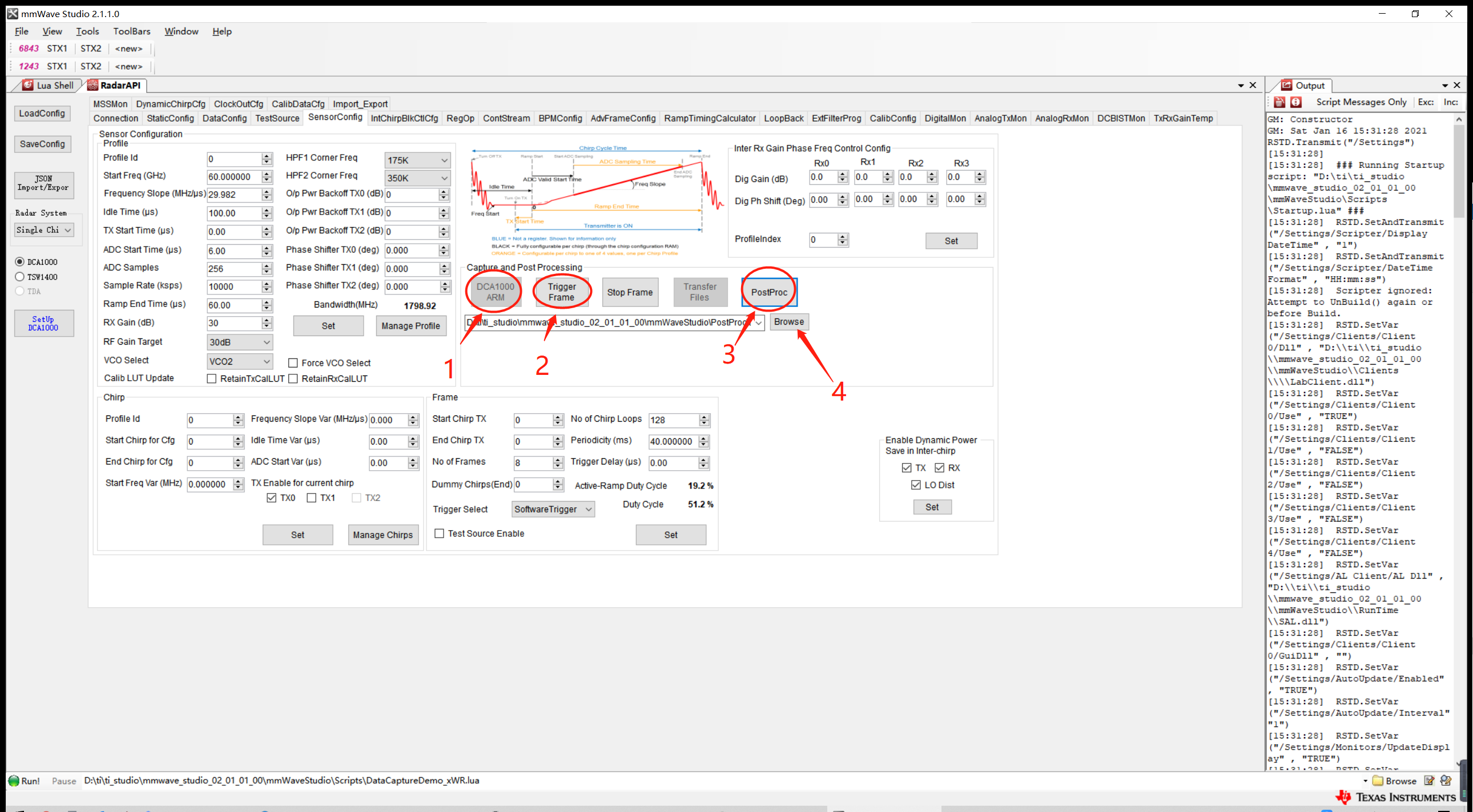Click the edit script notepad icon

(x=1429, y=781)
